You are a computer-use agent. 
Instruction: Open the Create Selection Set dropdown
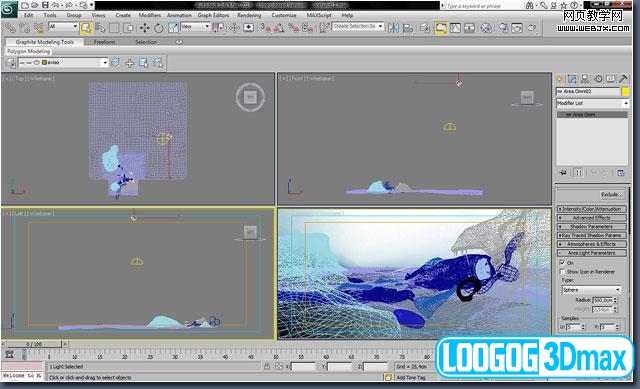(358, 27)
